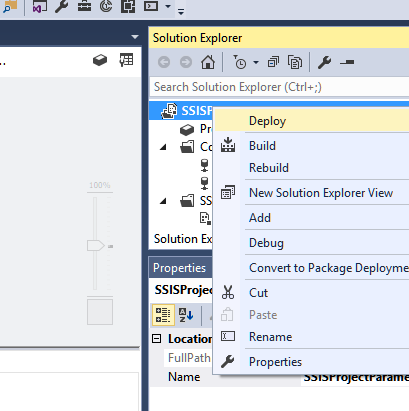Click the clock refresh toolbar icon

[x=106, y=6]
